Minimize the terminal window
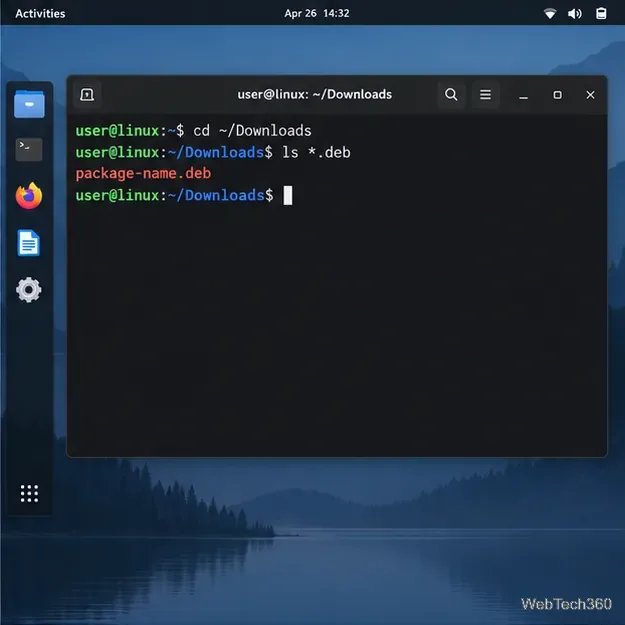 [x=523, y=94]
